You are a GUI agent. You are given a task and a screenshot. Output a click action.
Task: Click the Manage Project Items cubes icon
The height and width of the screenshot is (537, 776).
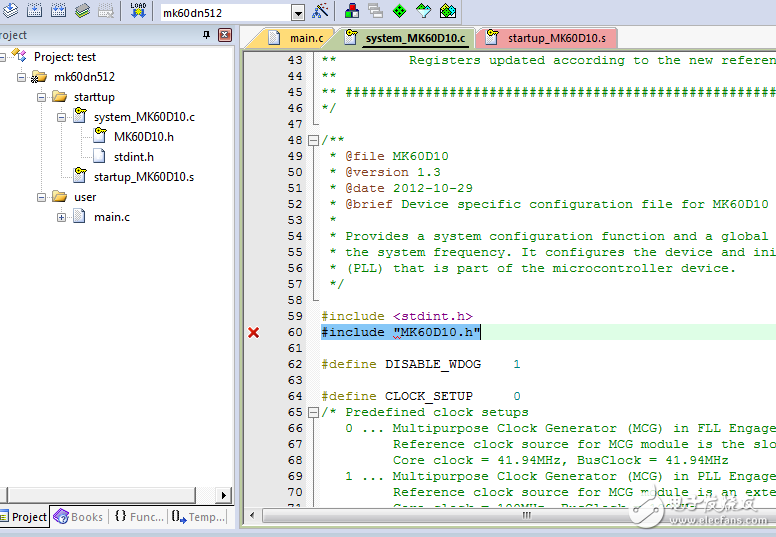click(352, 12)
